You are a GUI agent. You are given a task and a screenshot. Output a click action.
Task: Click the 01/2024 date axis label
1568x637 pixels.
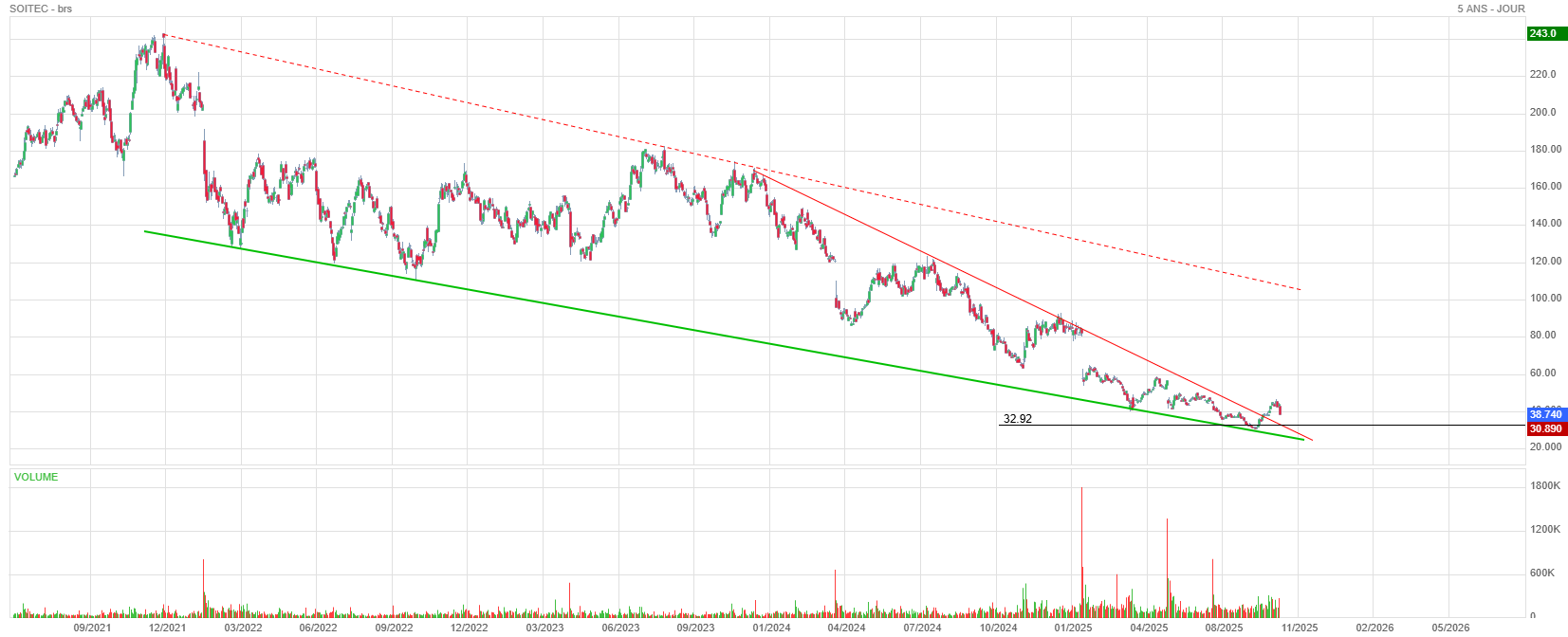771,628
